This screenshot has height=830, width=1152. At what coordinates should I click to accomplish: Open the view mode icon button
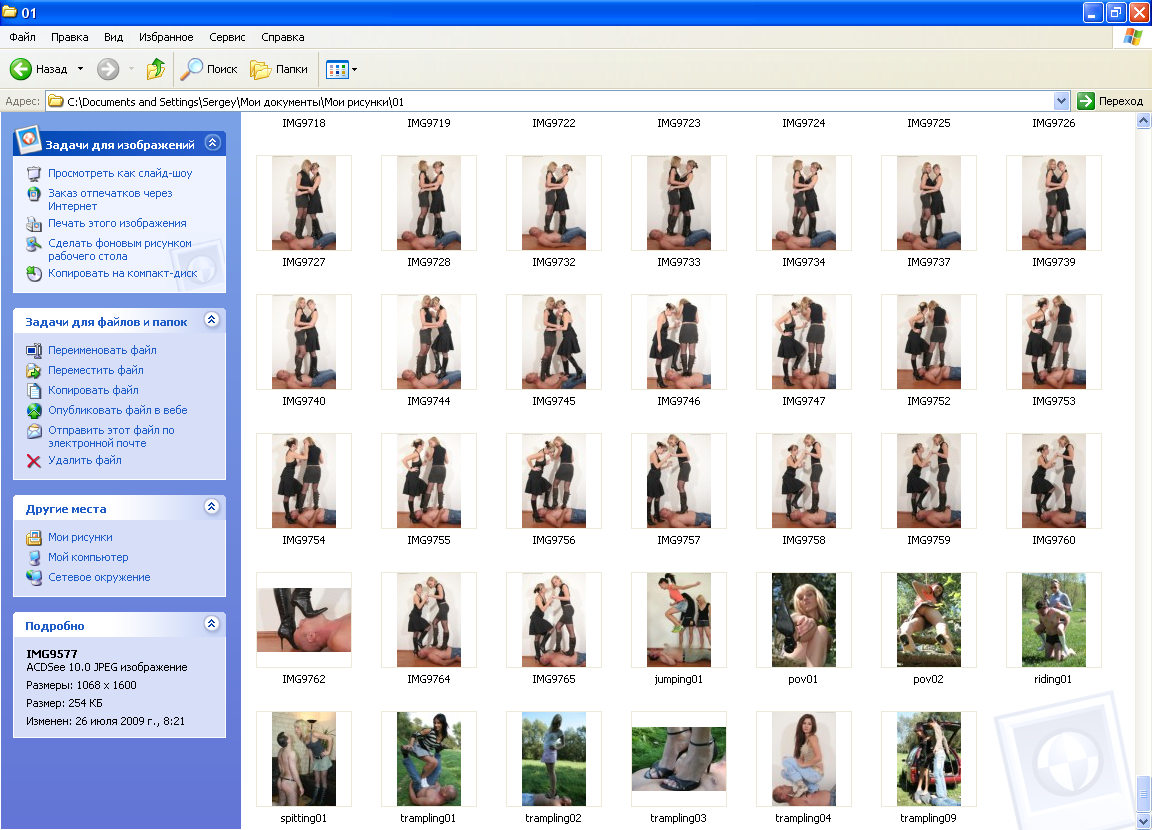point(336,70)
